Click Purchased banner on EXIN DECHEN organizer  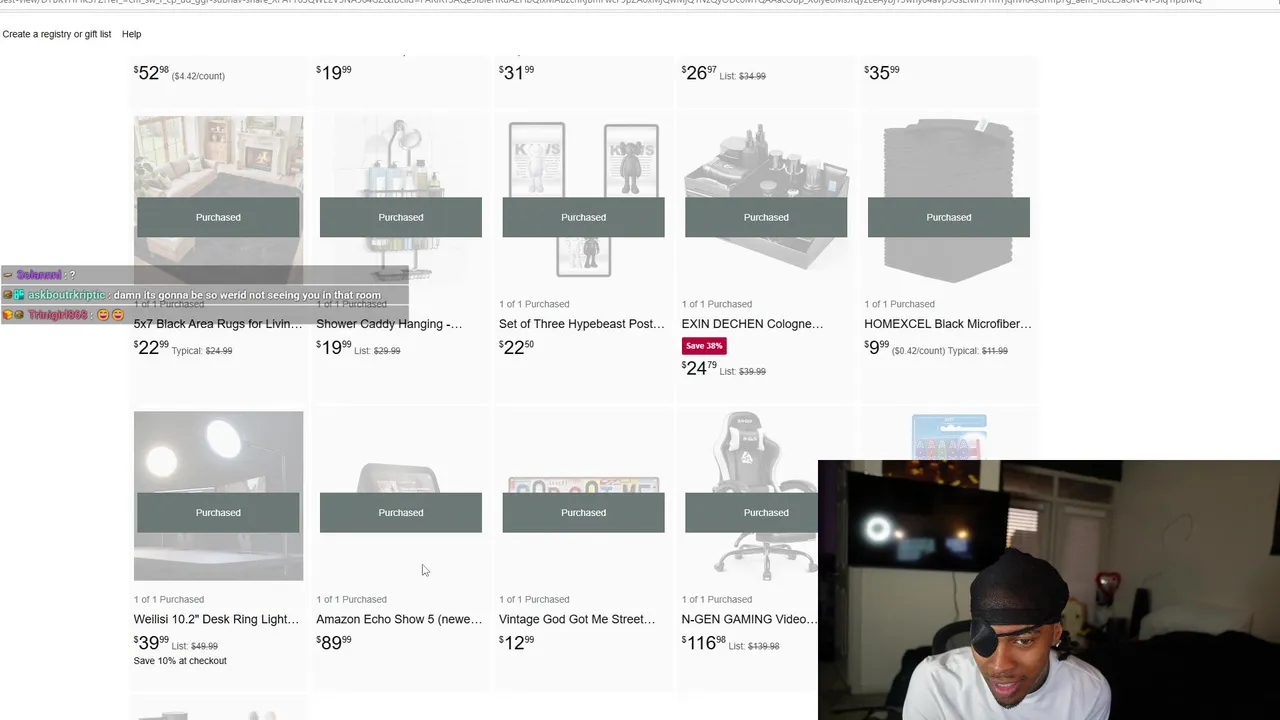click(x=766, y=217)
